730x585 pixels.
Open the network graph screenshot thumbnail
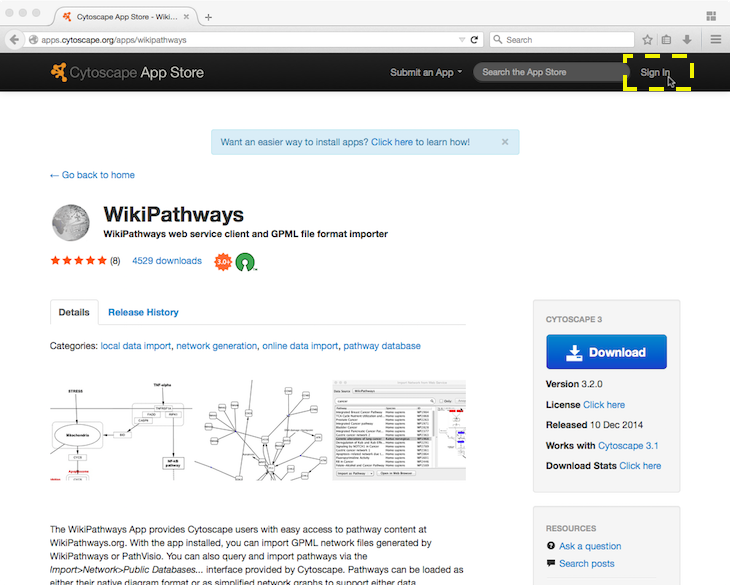point(261,430)
